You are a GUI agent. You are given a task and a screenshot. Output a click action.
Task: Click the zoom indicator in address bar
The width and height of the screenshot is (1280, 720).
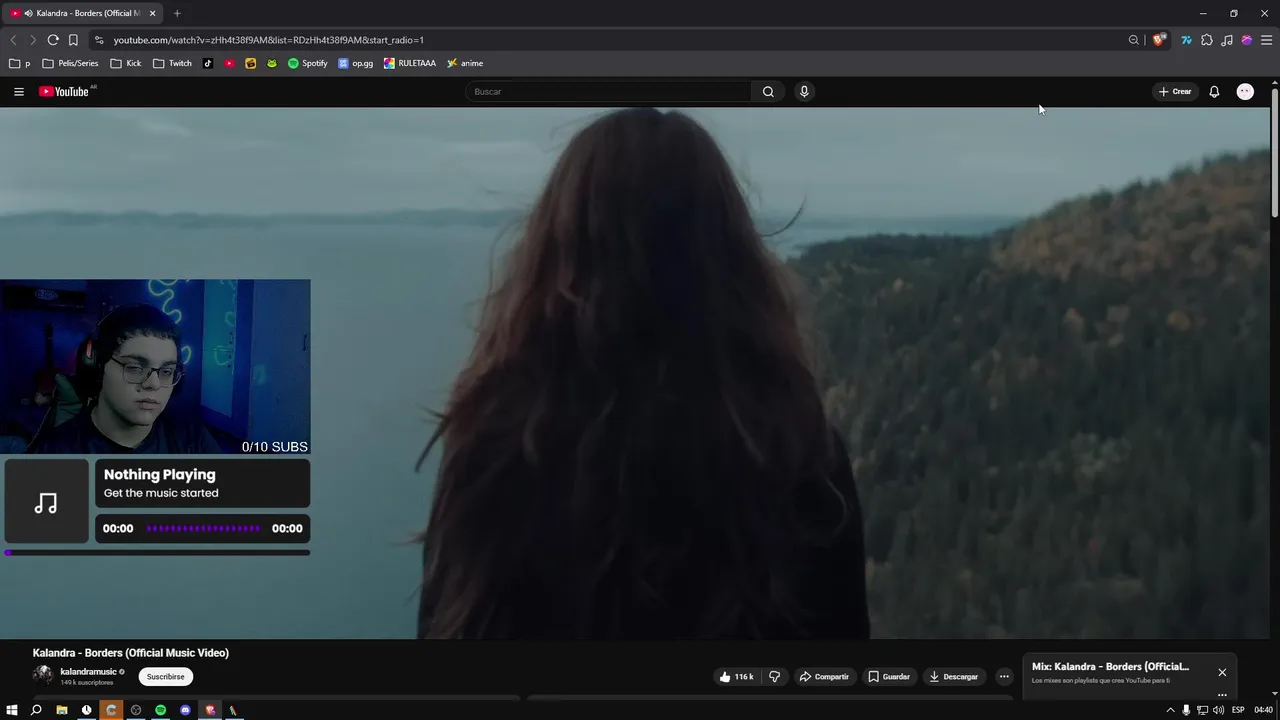pyautogui.click(x=1134, y=40)
